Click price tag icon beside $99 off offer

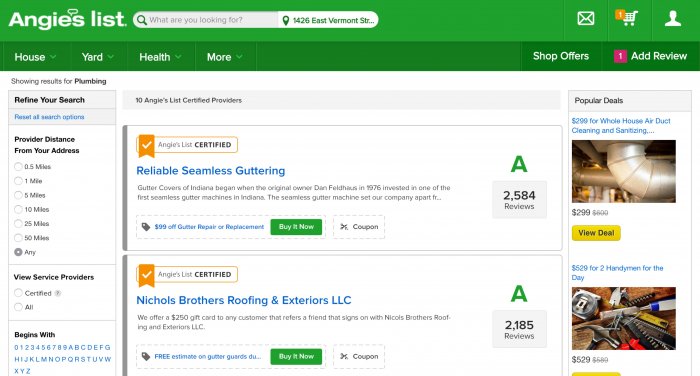[146, 227]
